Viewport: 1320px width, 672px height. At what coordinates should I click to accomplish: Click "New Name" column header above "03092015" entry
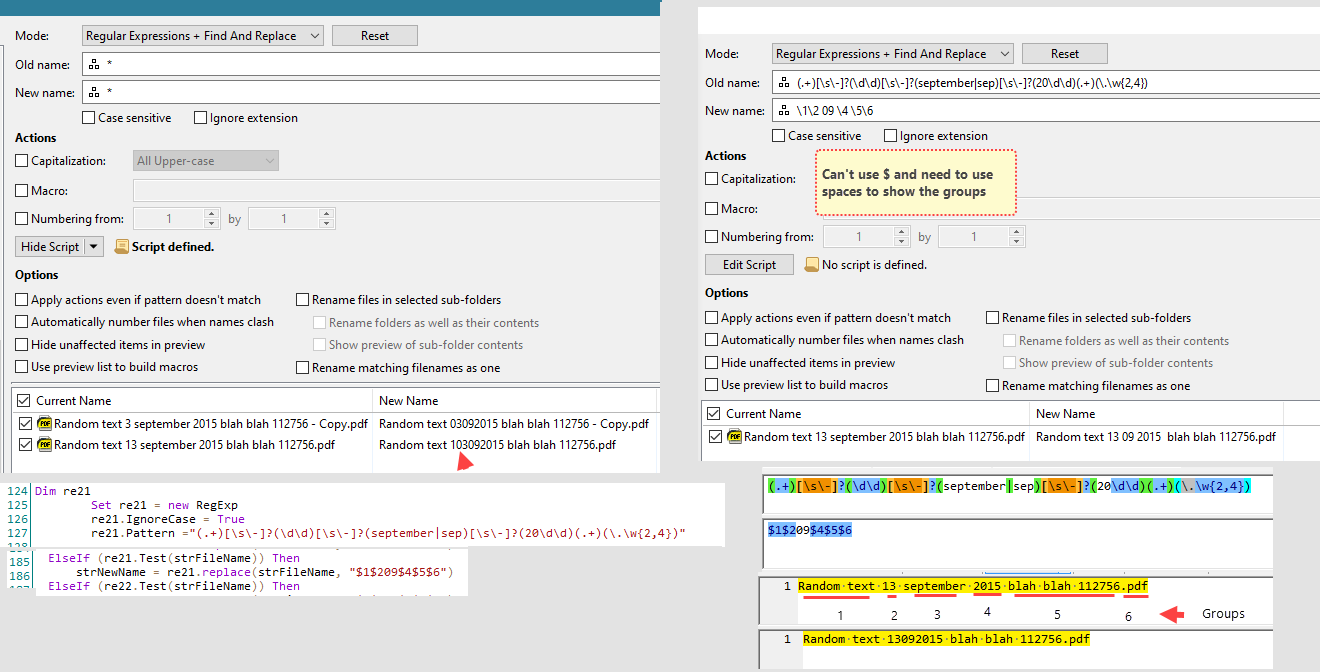(x=408, y=401)
